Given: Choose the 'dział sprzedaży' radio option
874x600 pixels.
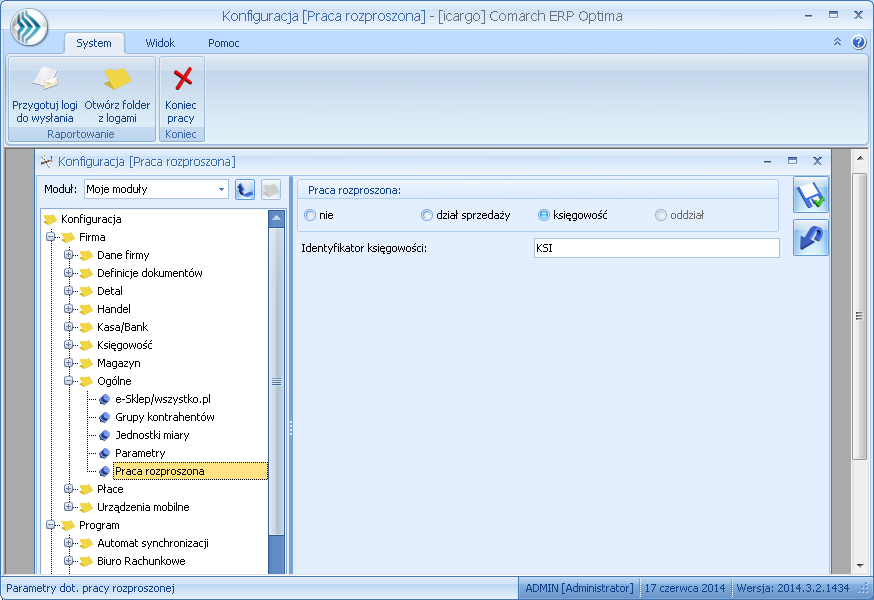Looking at the screenshot, I should [427, 215].
